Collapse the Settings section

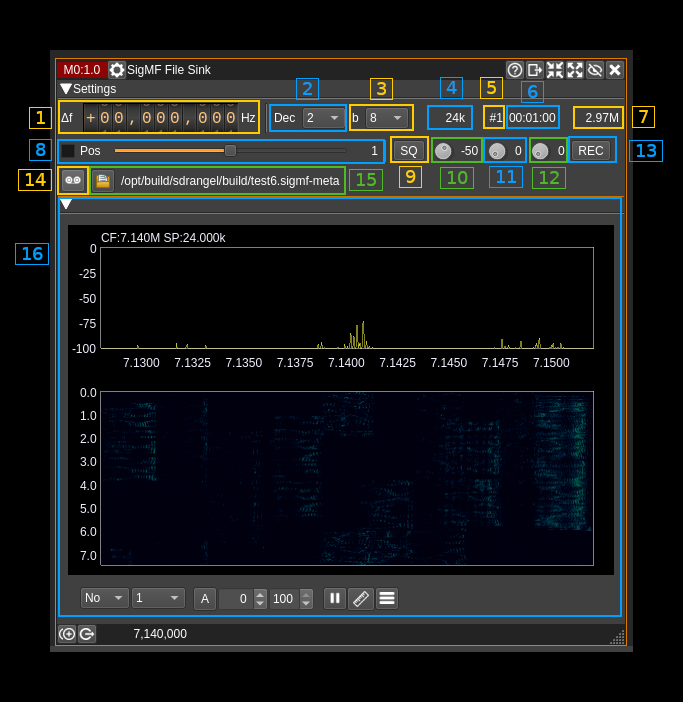[x=66, y=89]
